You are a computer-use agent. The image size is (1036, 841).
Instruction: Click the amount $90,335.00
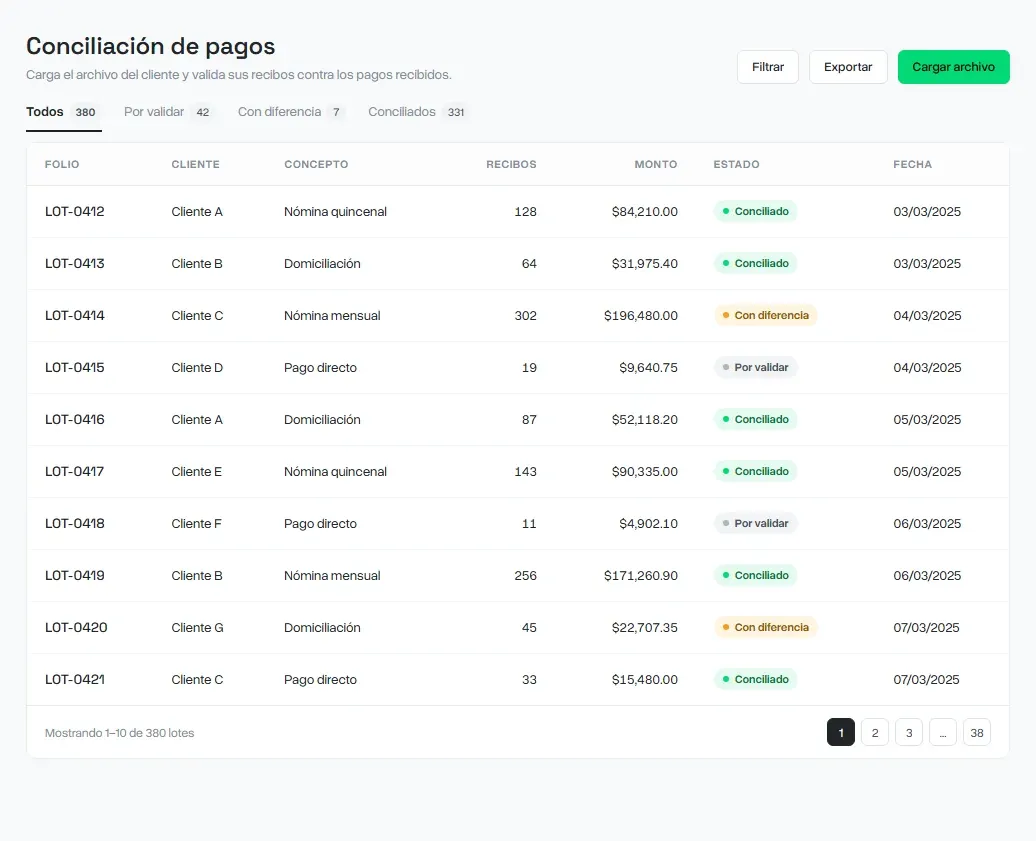point(644,472)
